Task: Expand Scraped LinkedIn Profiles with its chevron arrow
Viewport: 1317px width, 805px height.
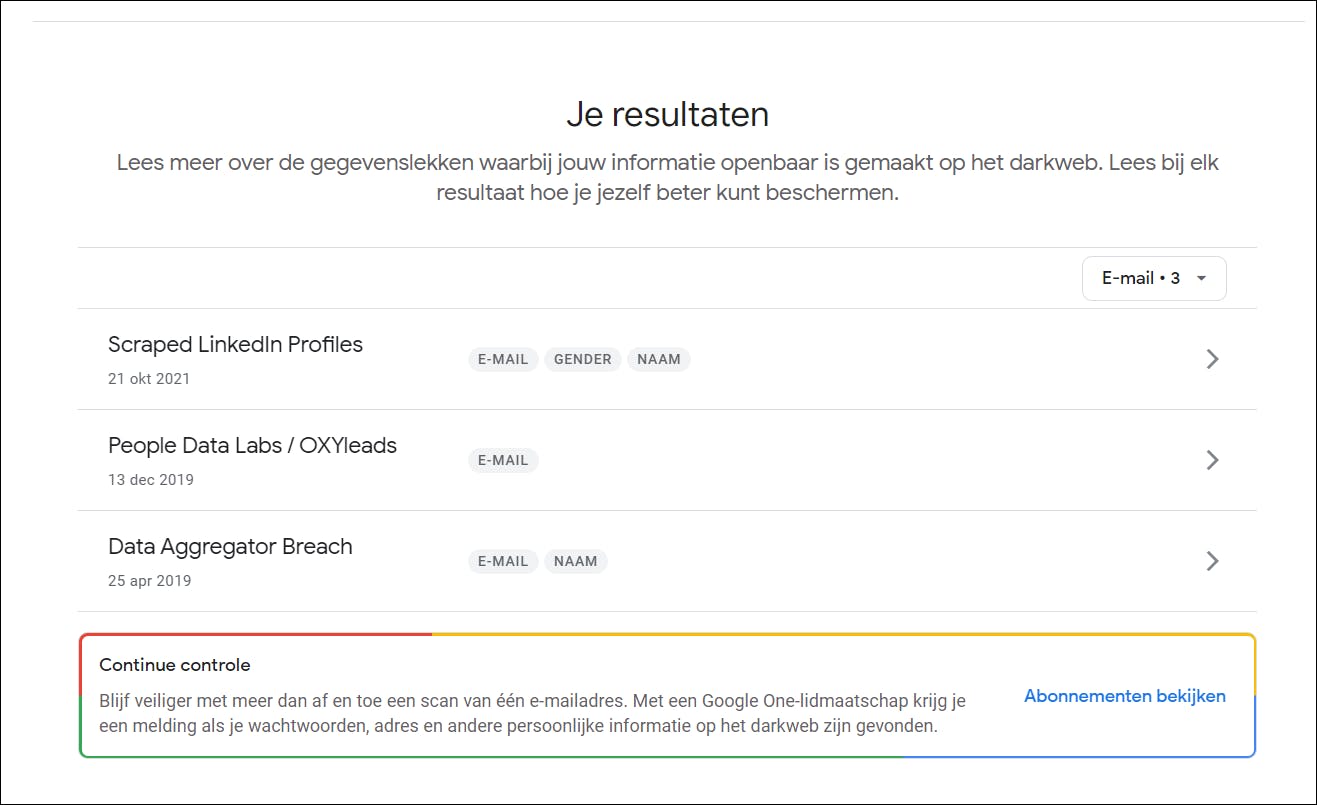Action: coord(1212,359)
